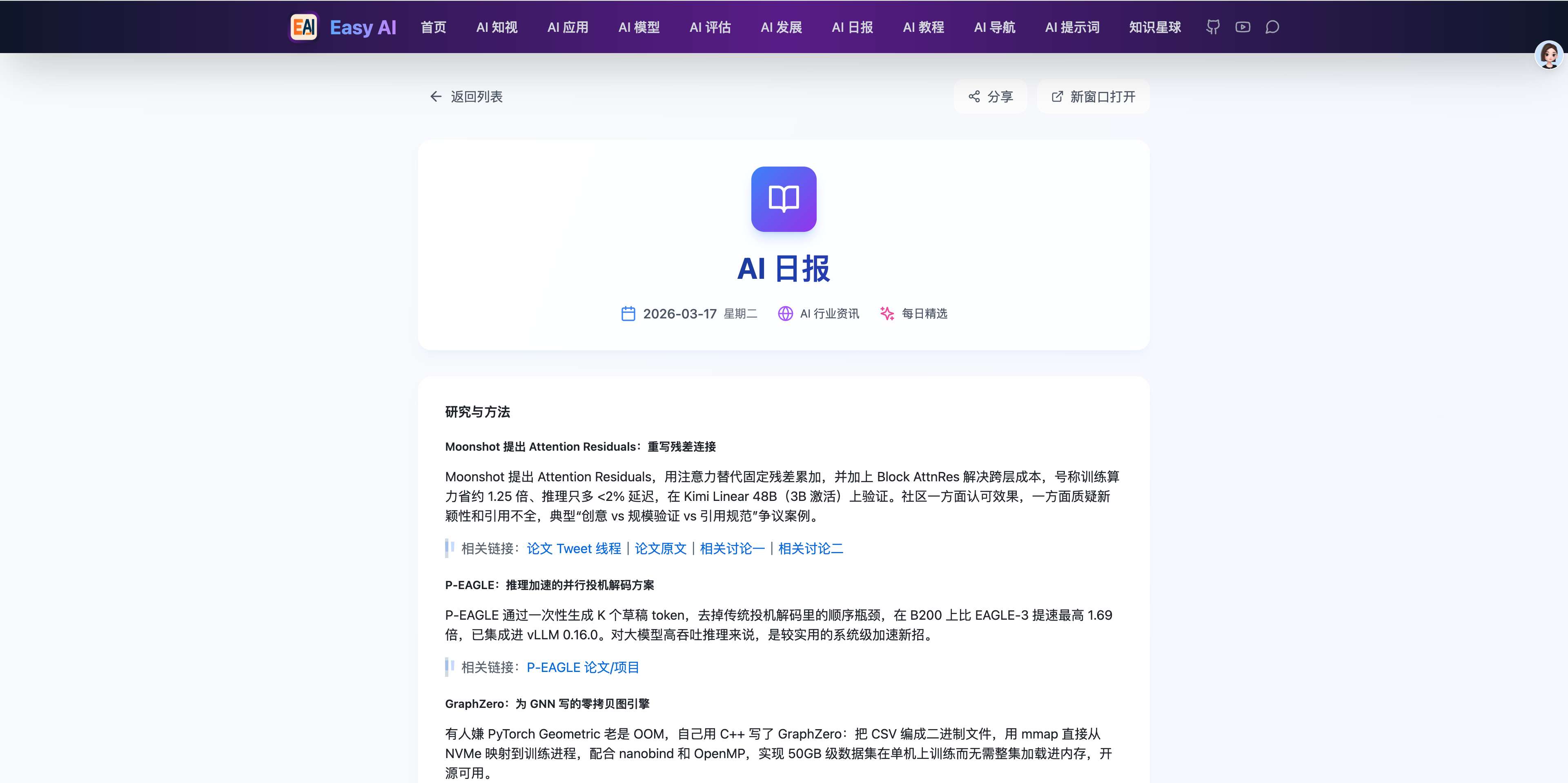Image resolution: width=1568 pixels, height=783 pixels.
Task: Click the share icon on 分享 button
Action: [x=974, y=96]
